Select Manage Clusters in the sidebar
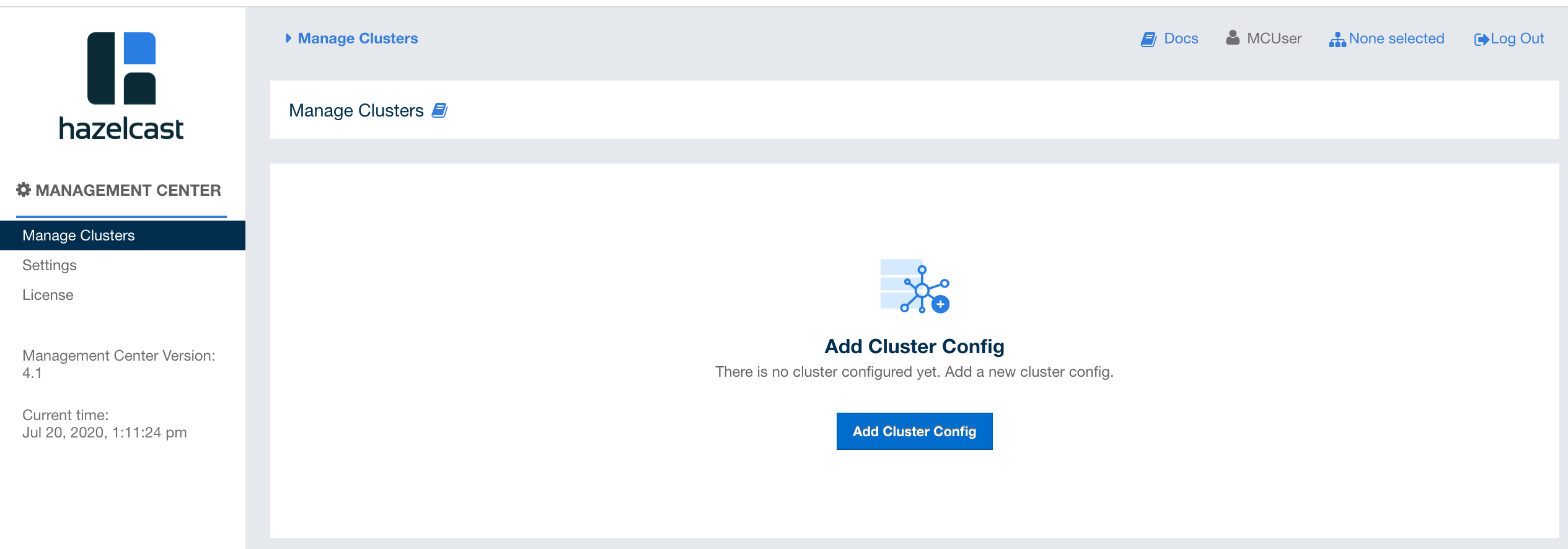 click(79, 235)
